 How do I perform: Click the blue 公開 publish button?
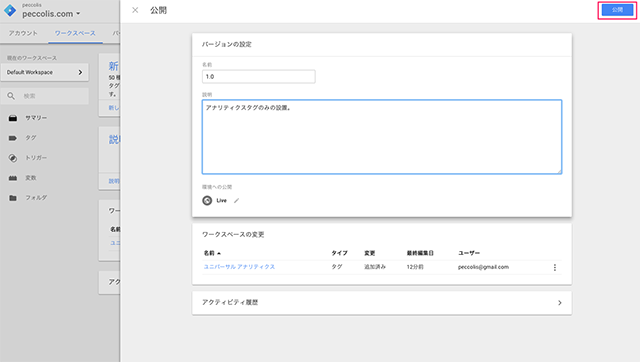coord(617,10)
